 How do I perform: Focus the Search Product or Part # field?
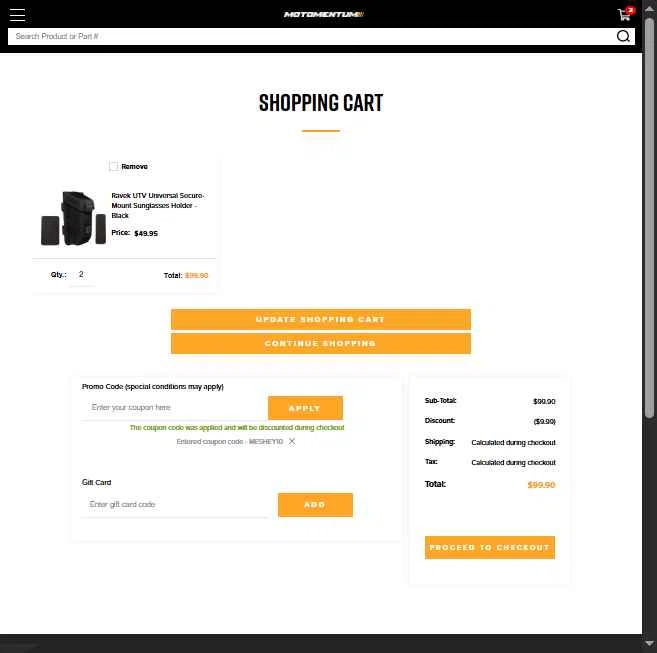click(x=312, y=36)
